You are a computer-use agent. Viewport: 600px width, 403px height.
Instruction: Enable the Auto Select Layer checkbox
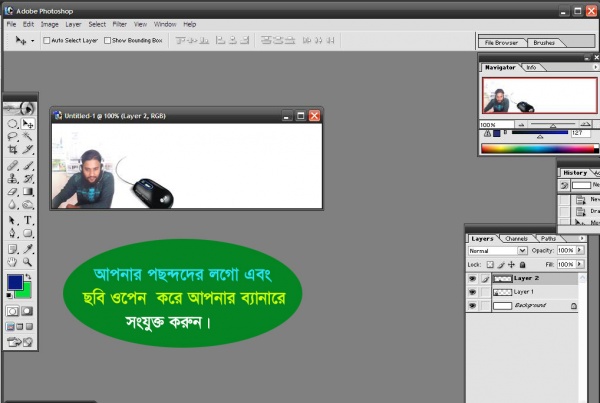tap(46, 41)
